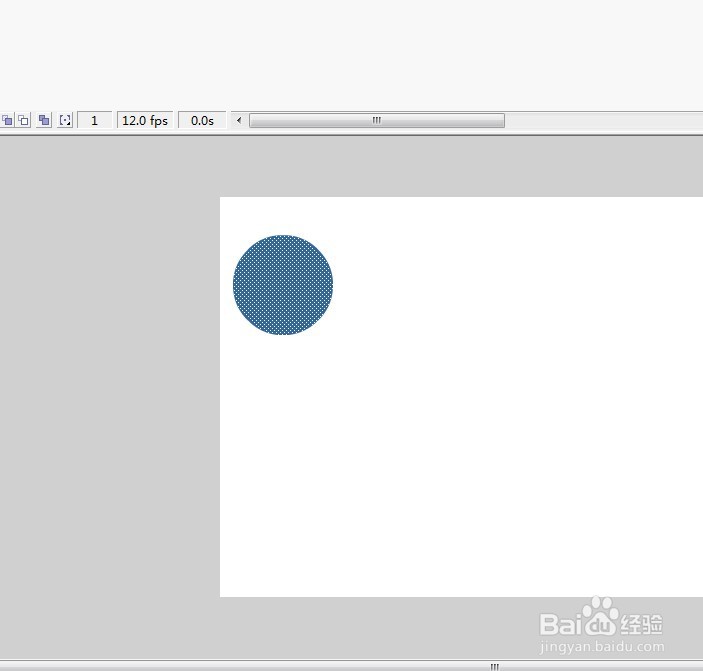
Task: Enable the Onion Skin button
Action: coord(7,120)
